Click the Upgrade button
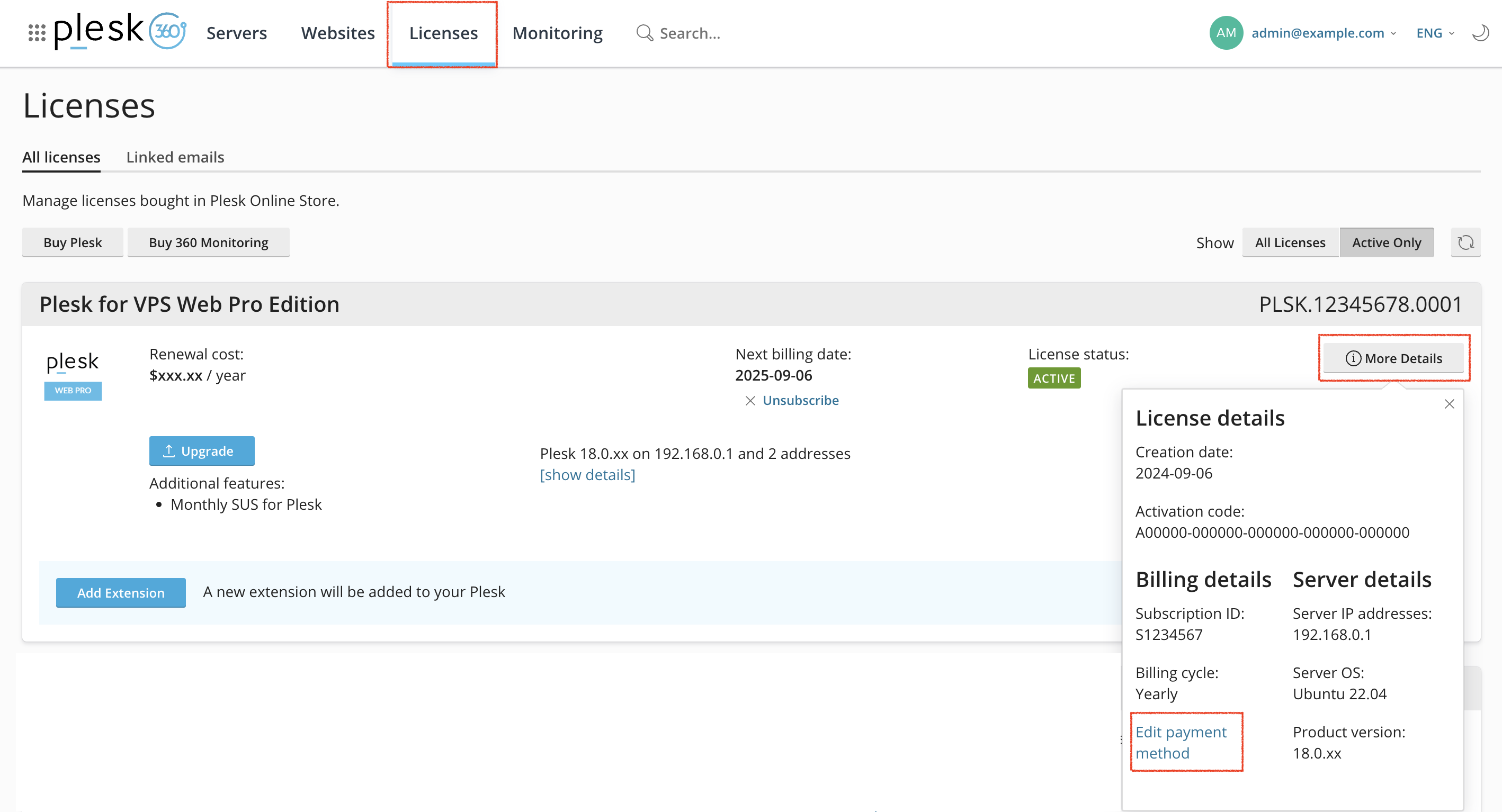 tap(202, 451)
